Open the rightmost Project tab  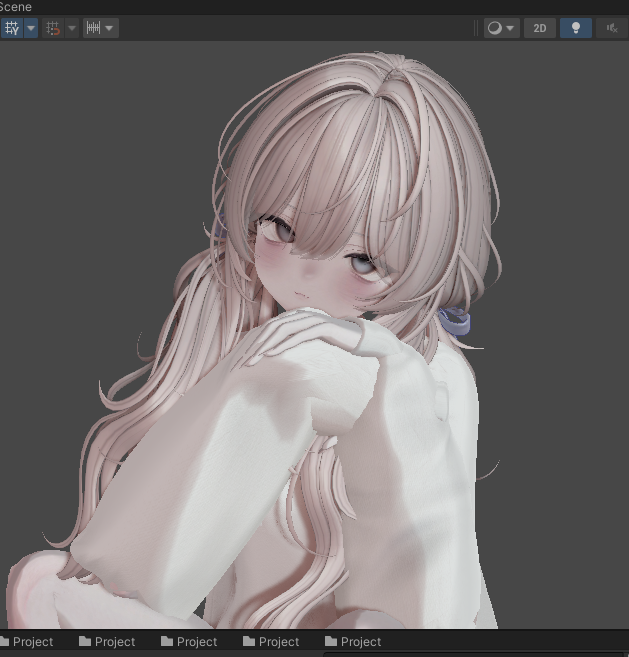click(x=354, y=641)
